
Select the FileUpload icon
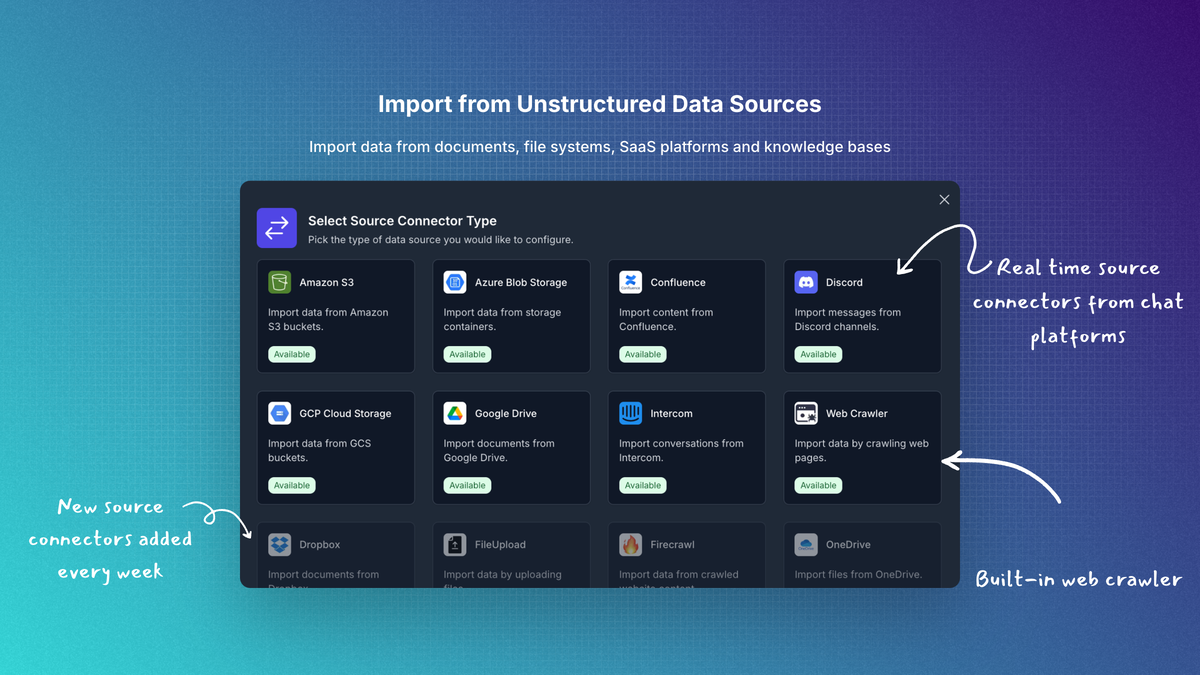(455, 545)
